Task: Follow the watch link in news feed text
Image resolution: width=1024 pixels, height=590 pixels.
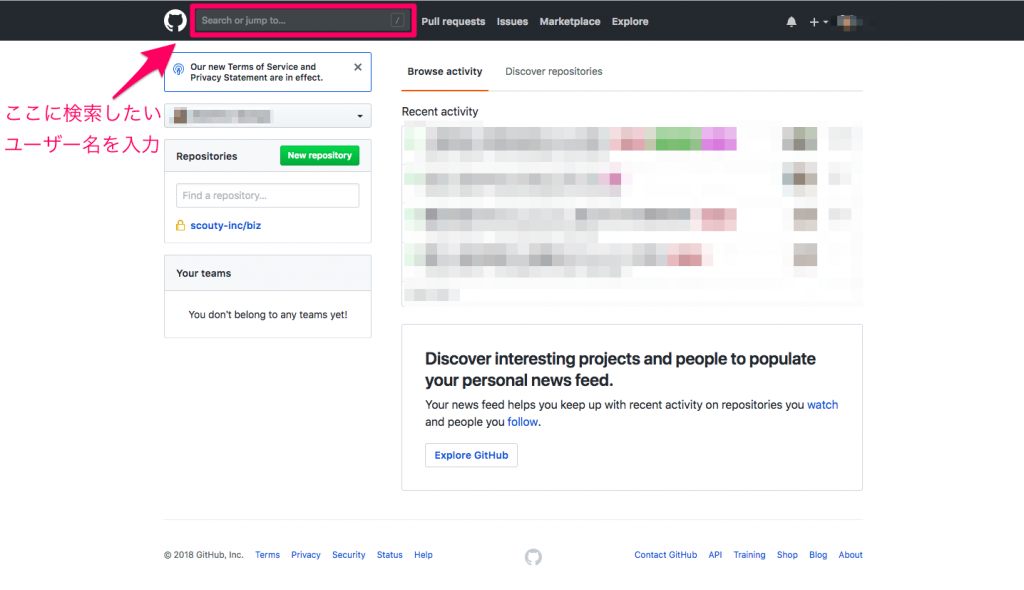Action: pyautogui.click(x=822, y=405)
